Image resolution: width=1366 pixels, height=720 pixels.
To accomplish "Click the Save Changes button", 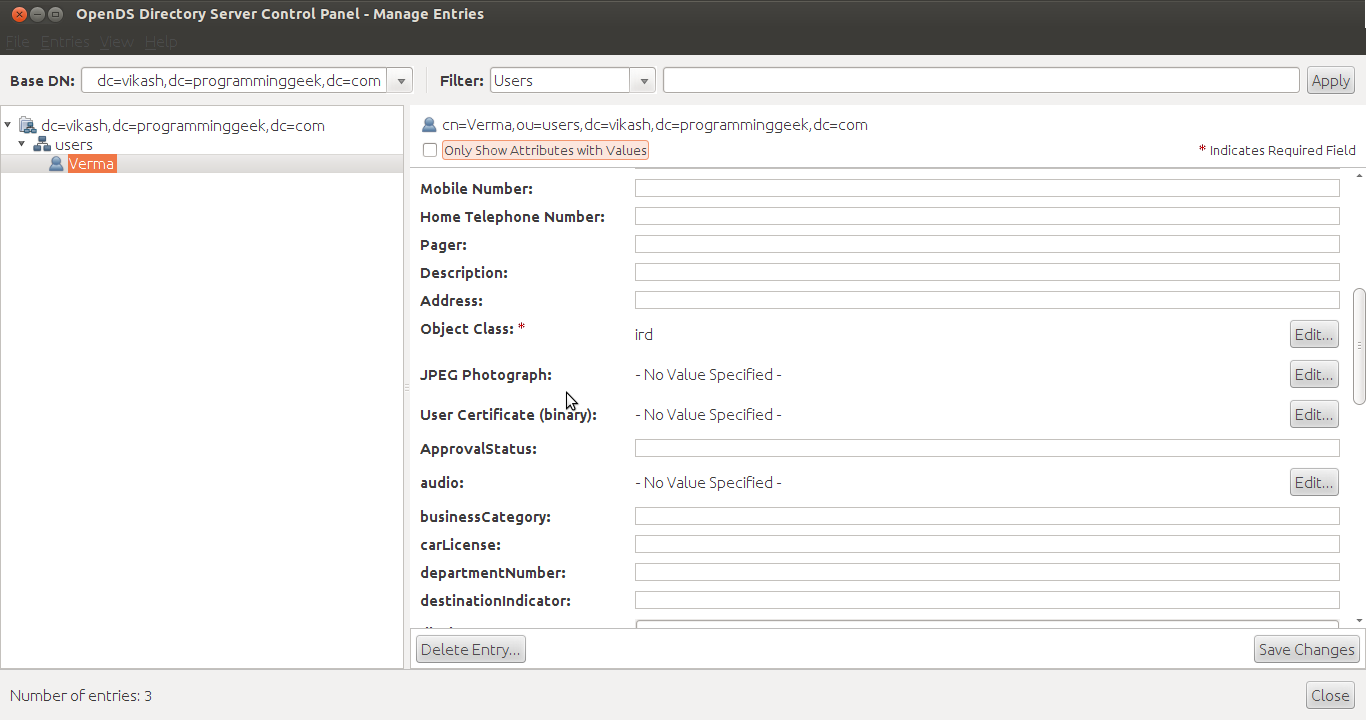I will pyautogui.click(x=1307, y=649).
